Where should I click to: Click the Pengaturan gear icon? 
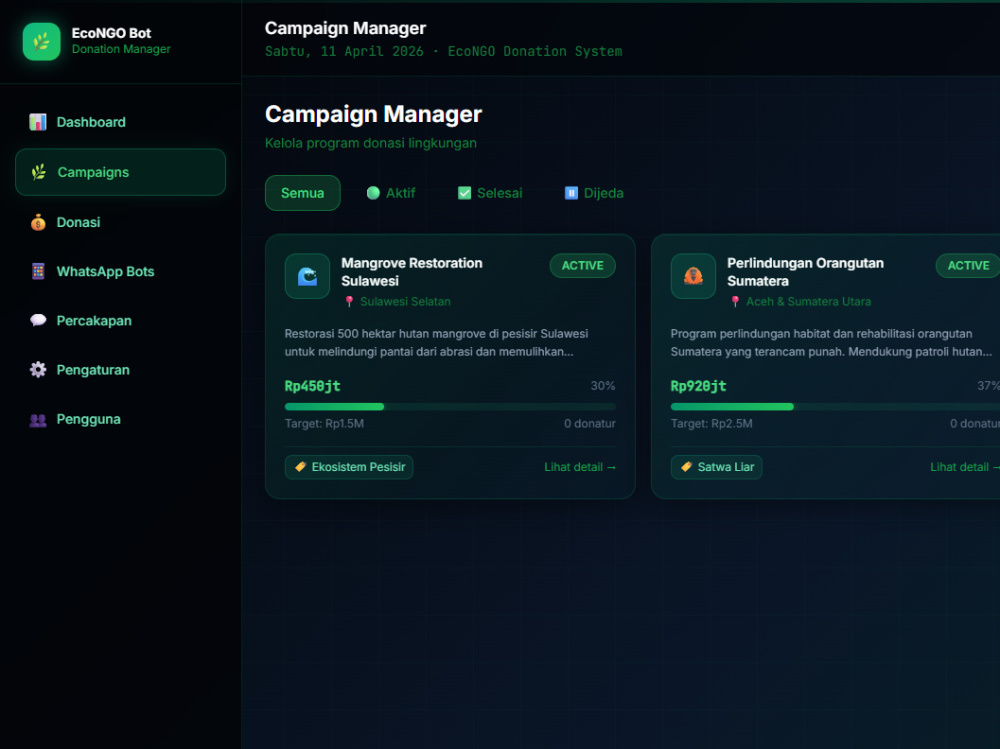38,370
